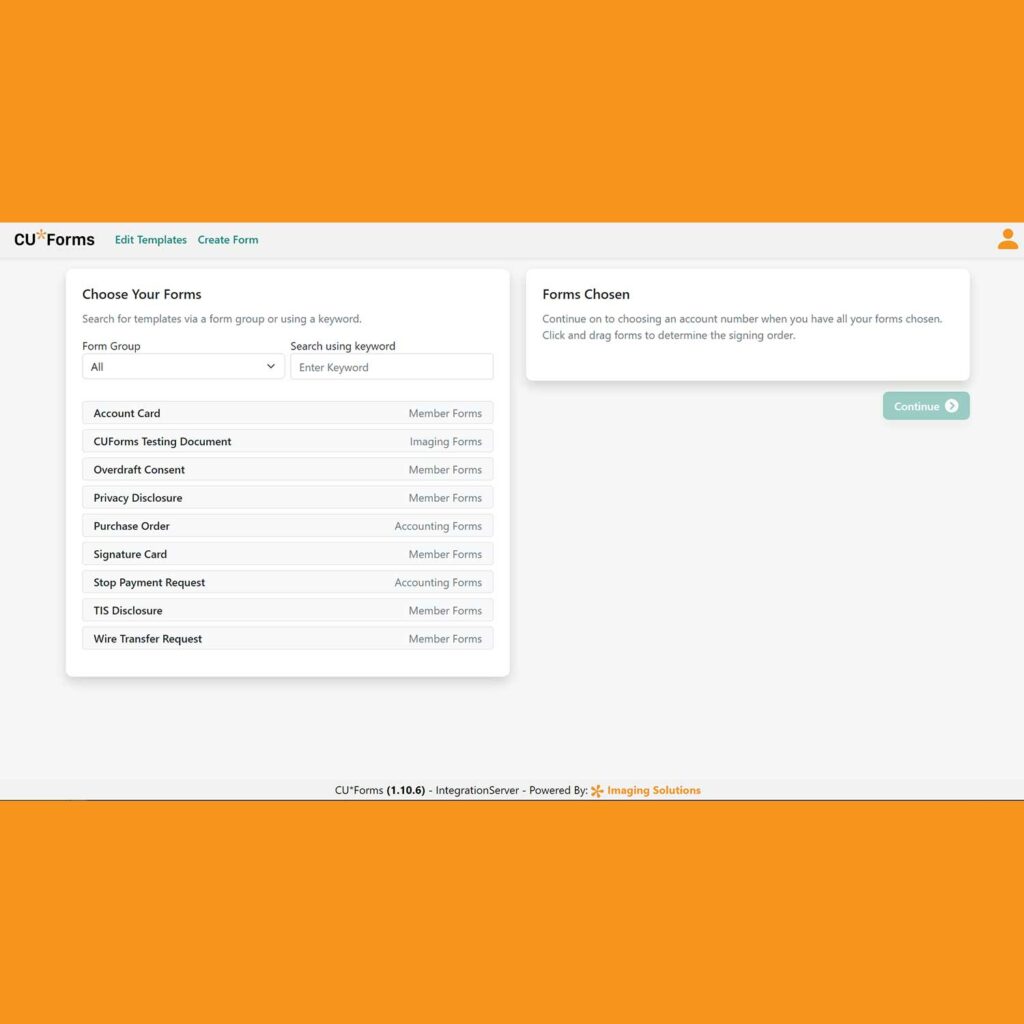Focus the Enter Keyword search field

tap(391, 367)
